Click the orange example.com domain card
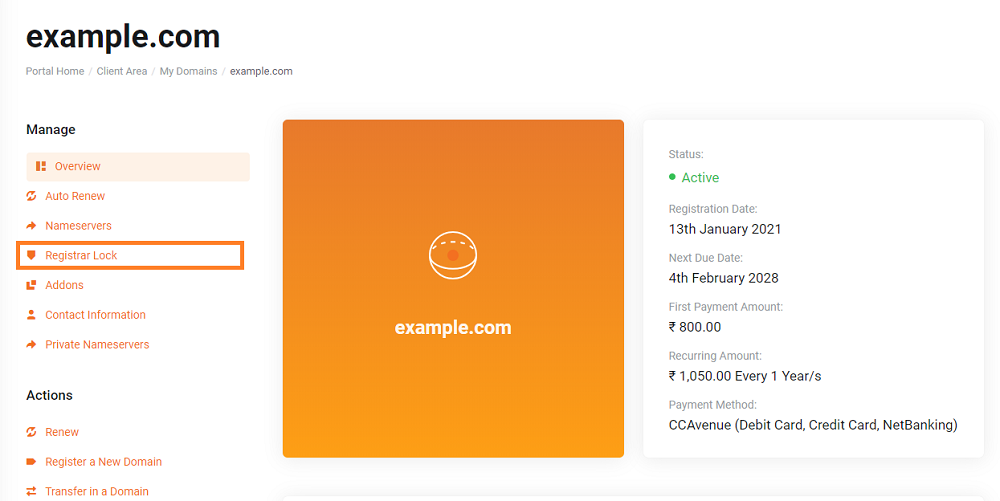 [x=453, y=288]
